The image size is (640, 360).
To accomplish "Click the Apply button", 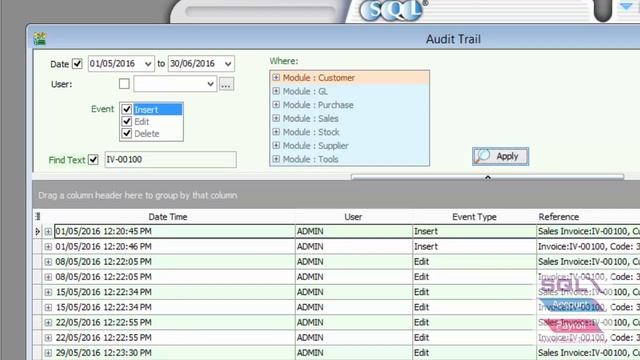I will (x=500, y=156).
